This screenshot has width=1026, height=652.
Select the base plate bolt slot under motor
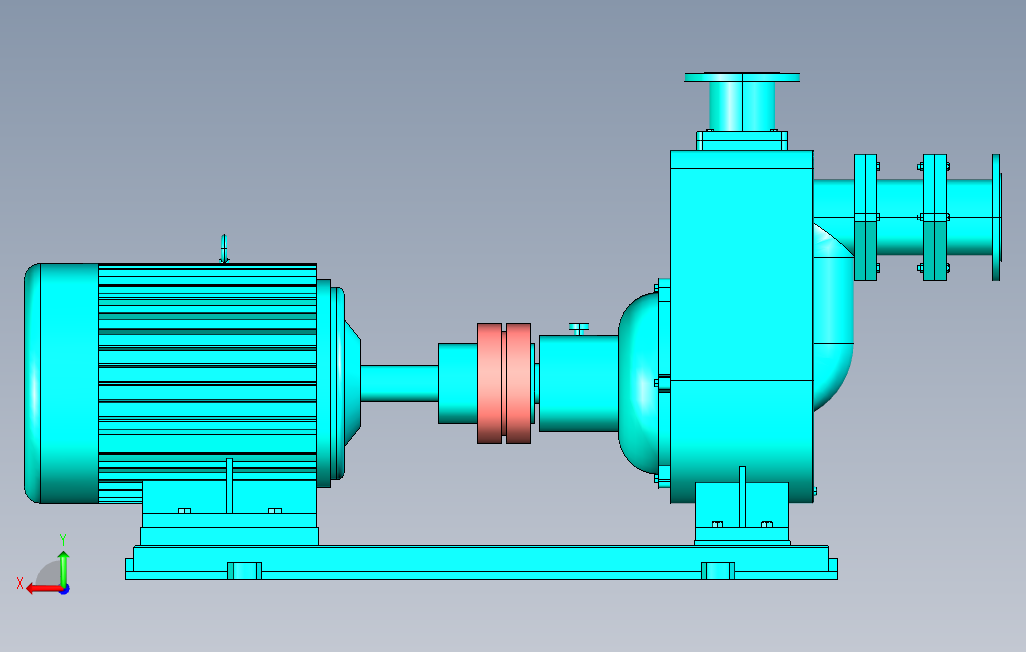245,571
